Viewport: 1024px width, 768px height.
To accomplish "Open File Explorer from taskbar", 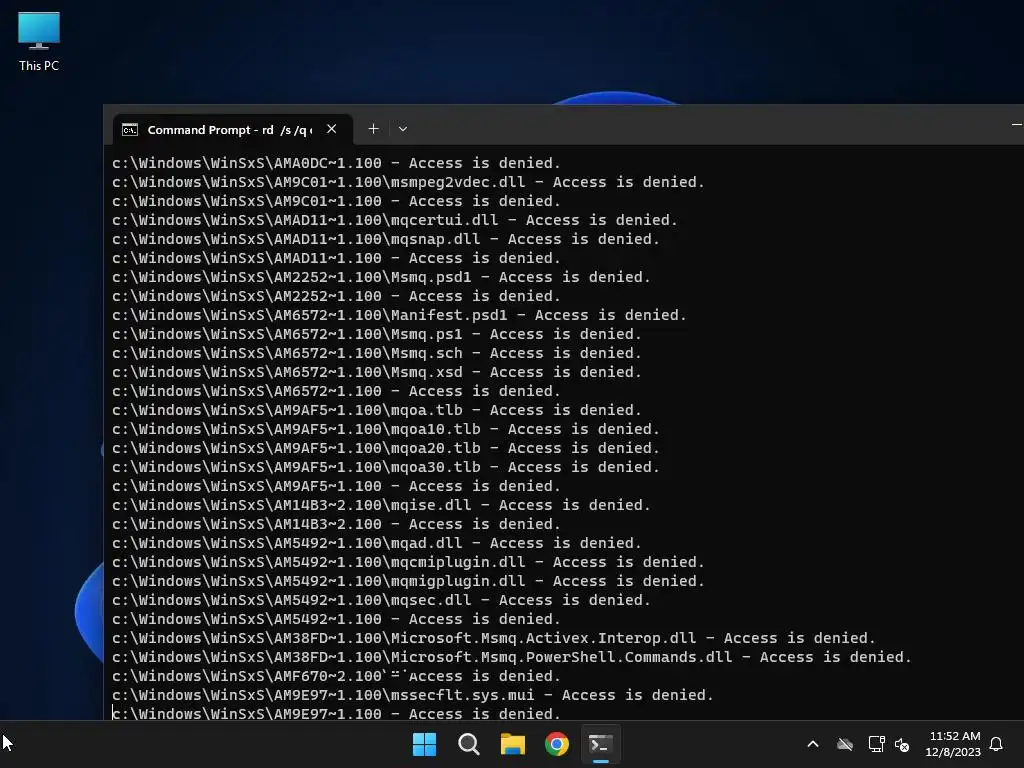I will 513,744.
